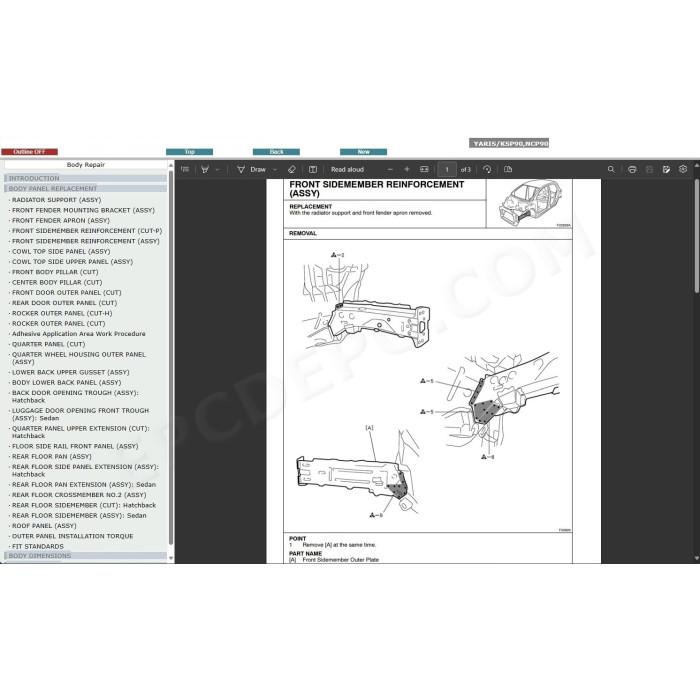Click the add text box icon
This screenshot has width=700, height=700.
coord(313,169)
